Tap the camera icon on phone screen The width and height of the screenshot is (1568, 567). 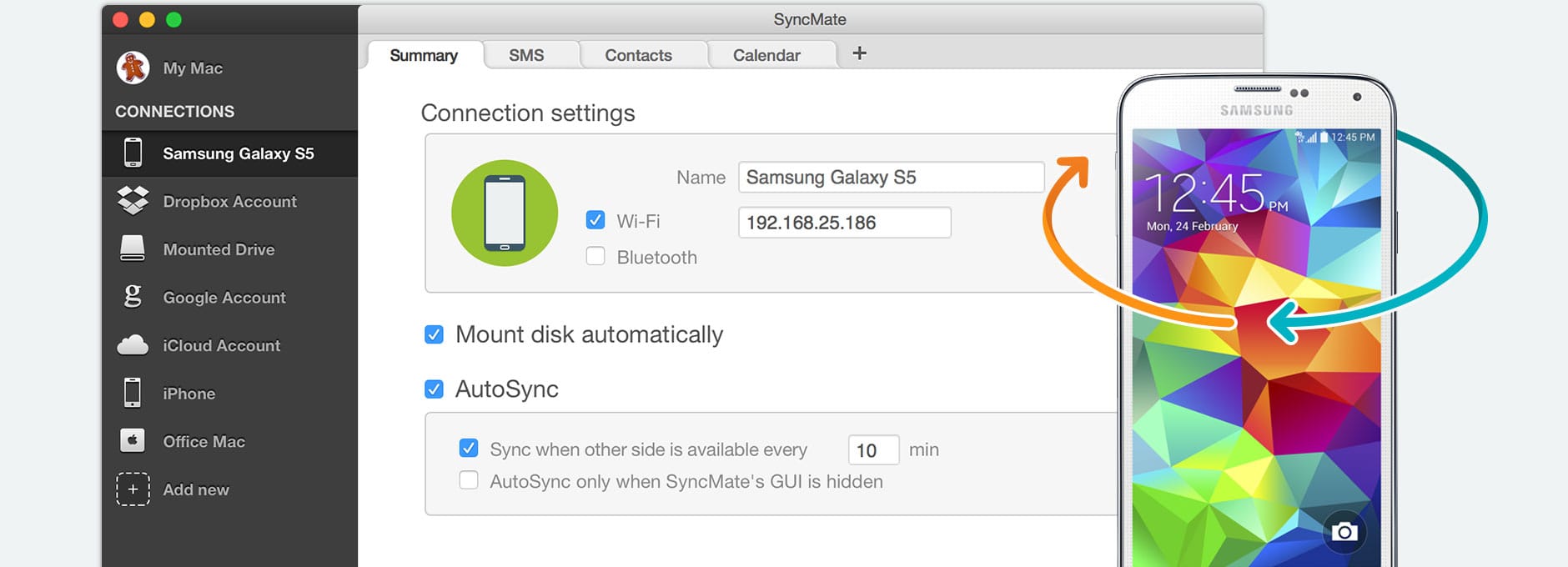coord(1344,532)
